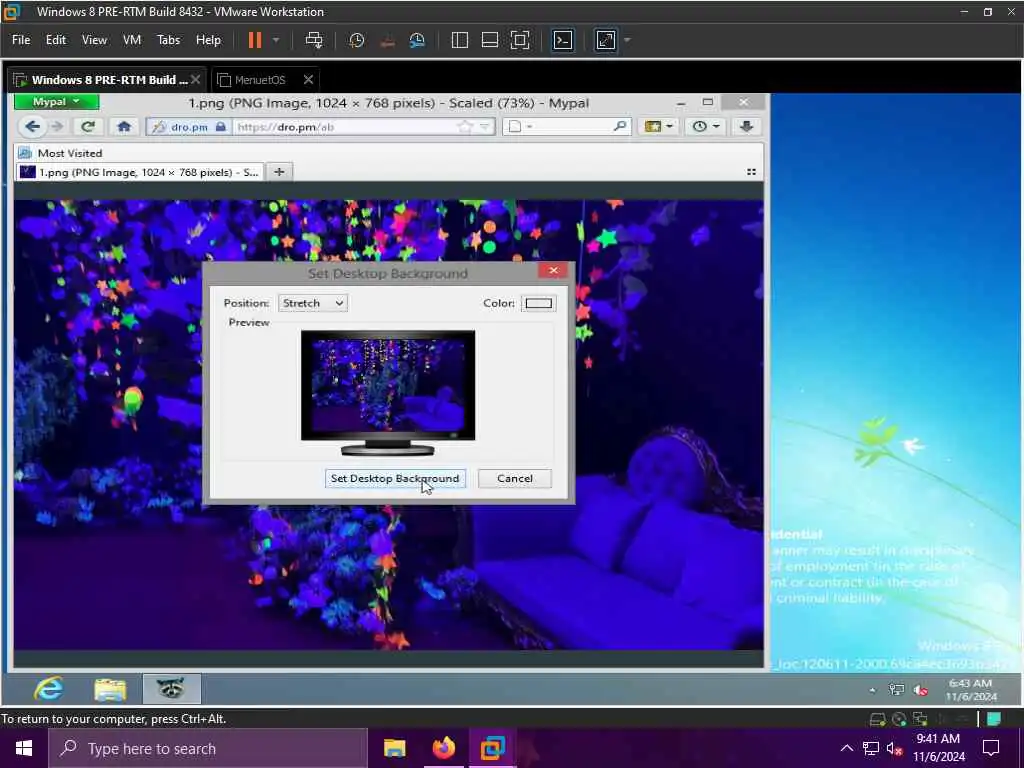
Task: Go forward in the Mypal browser
Action: point(57,127)
